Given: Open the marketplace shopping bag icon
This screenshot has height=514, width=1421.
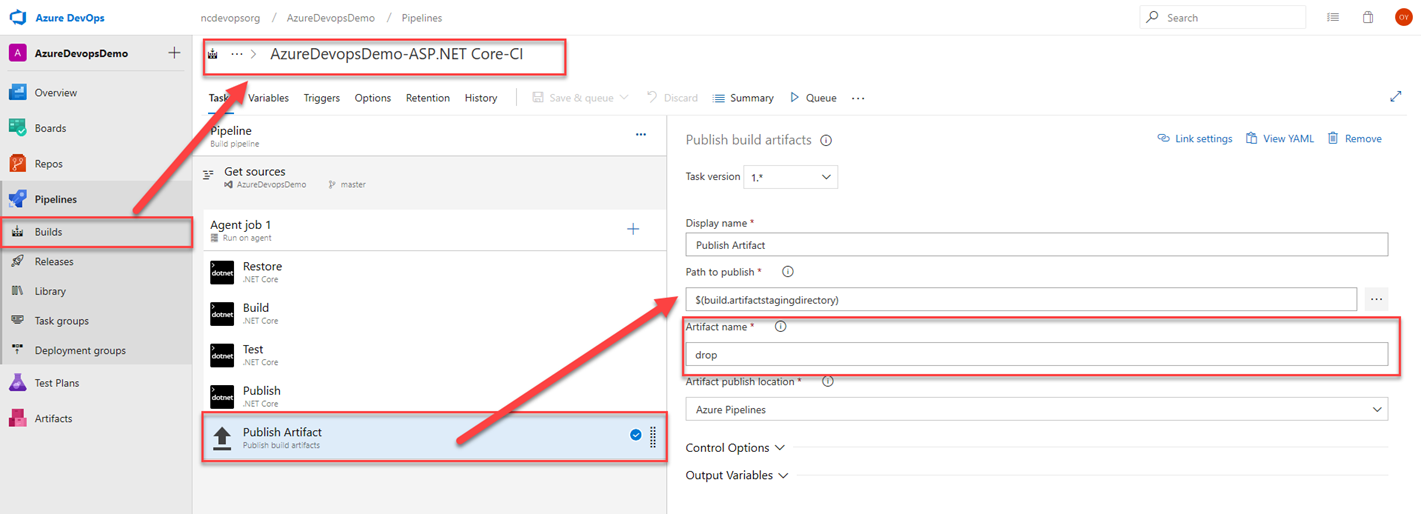Looking at the screenshot, I should (1368, 18).
